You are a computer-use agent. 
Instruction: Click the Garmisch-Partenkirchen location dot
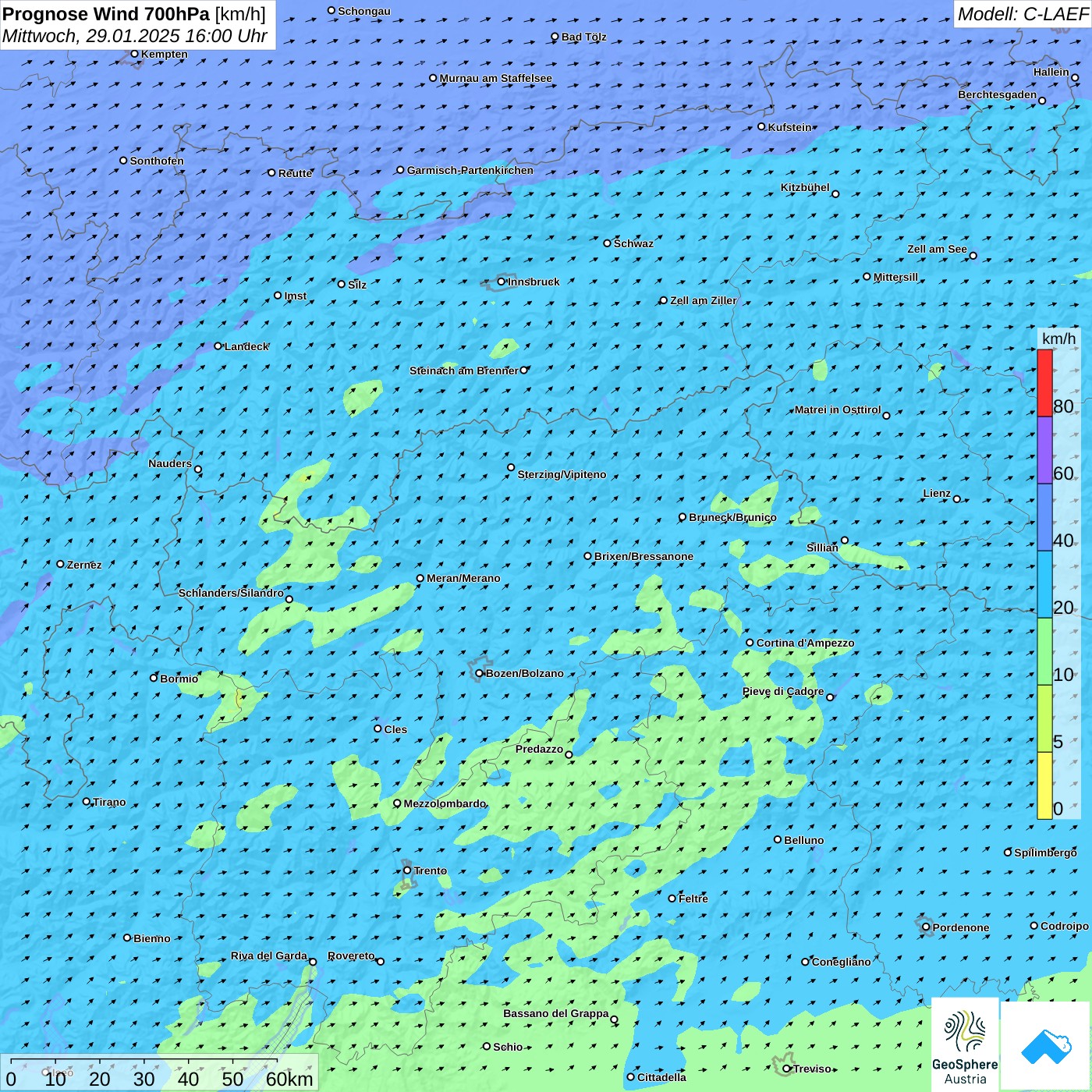[400, 169]
